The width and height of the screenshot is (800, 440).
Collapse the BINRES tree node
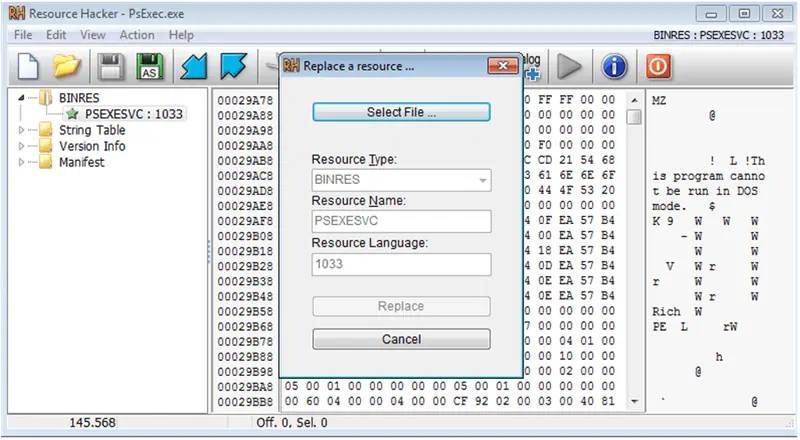point(21,97)
